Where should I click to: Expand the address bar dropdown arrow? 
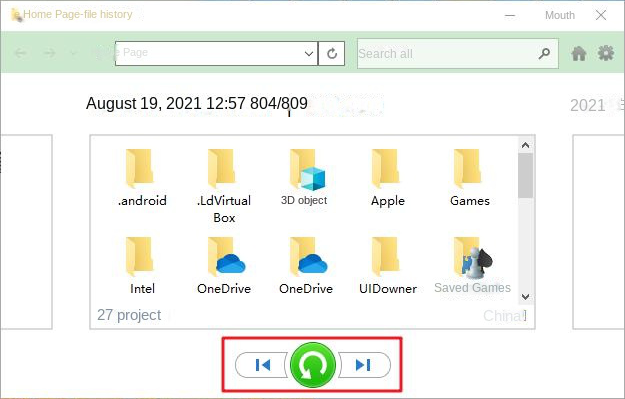pyautogui.click(x=309, y=53)
